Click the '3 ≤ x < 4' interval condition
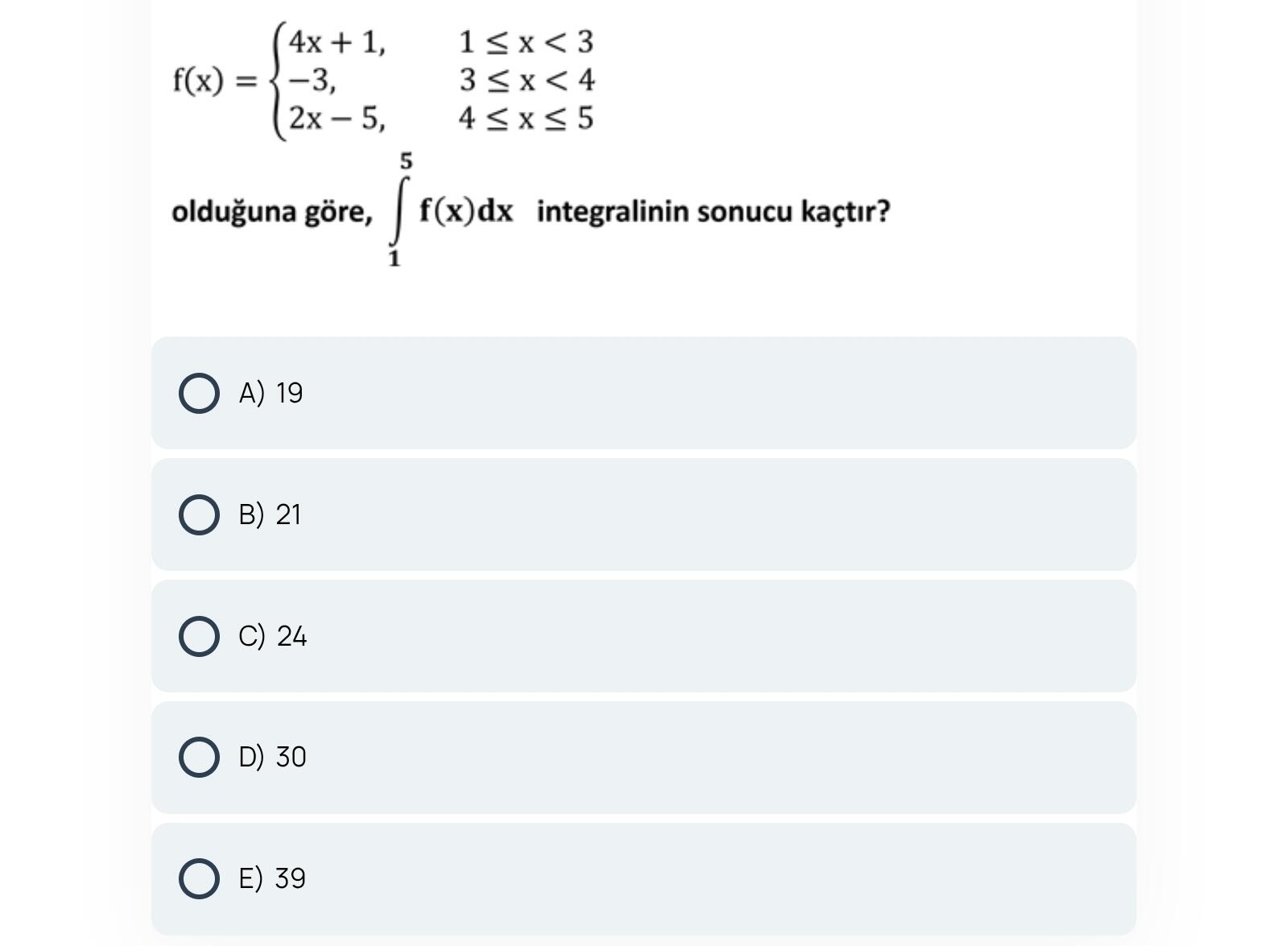 [526, 81]
